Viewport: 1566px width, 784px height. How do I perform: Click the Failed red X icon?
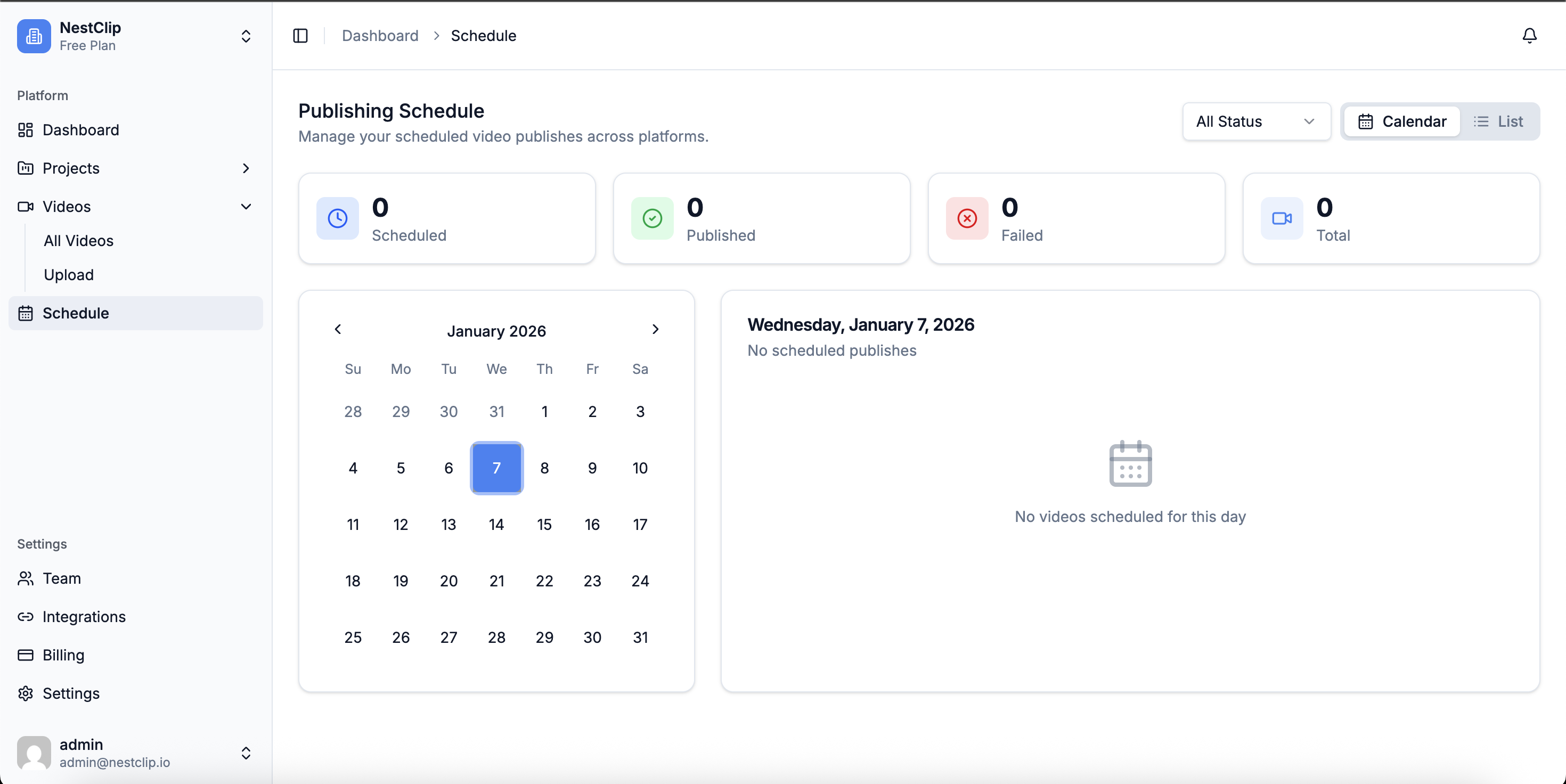[x=967, y=218]
